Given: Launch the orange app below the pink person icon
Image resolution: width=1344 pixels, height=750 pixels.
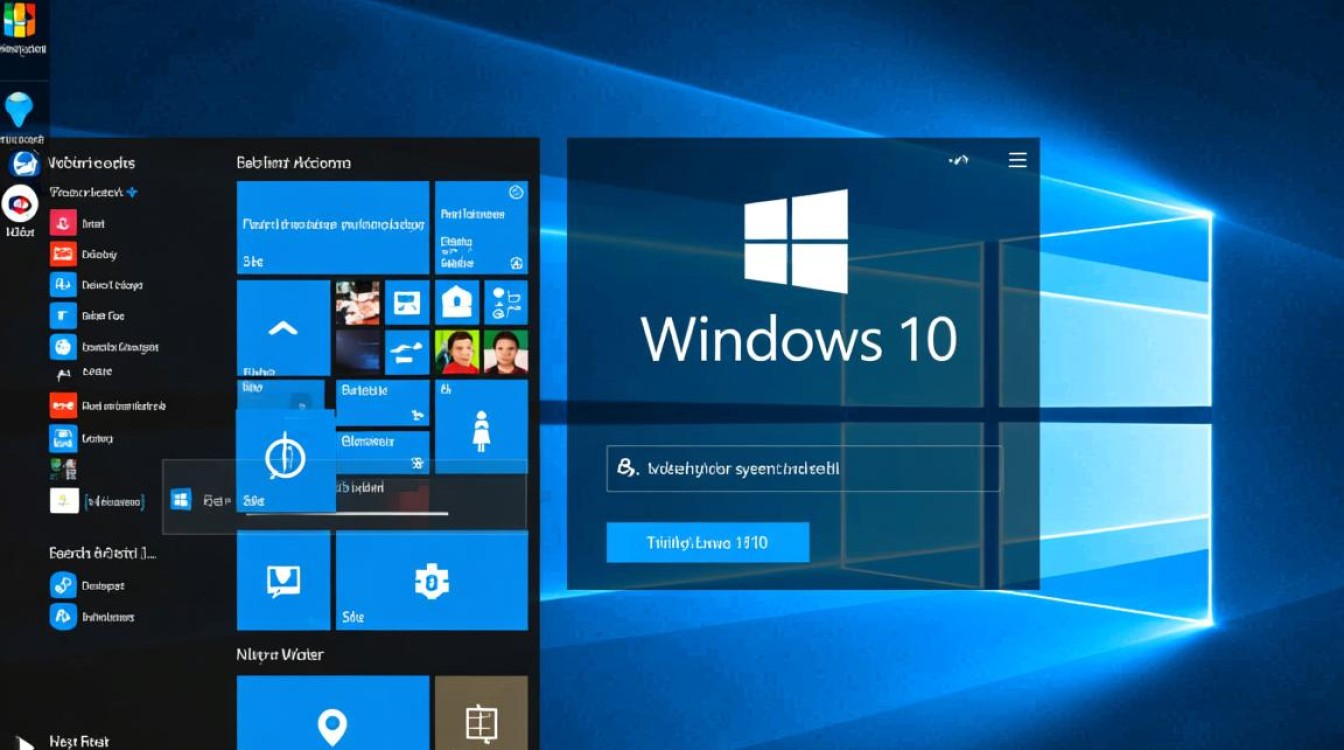Looking at the screenshot, I should (x=63, y=254).
